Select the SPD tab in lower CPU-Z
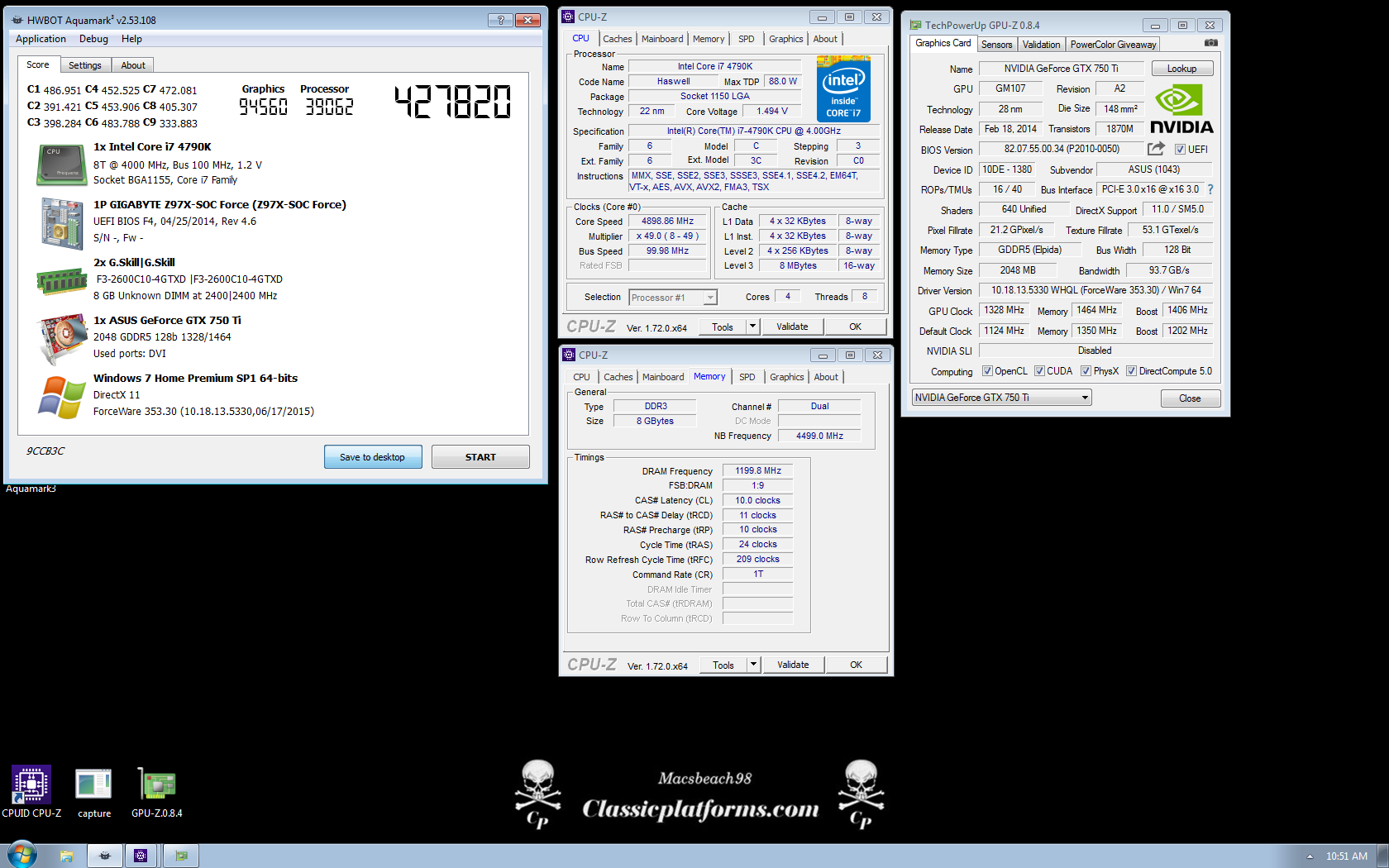 pos(747,377)
